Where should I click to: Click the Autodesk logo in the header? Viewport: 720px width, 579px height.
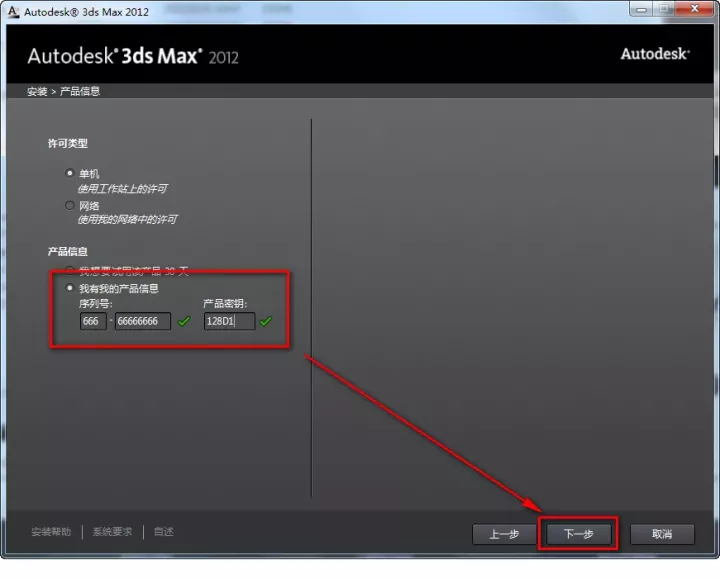(654, 54)
